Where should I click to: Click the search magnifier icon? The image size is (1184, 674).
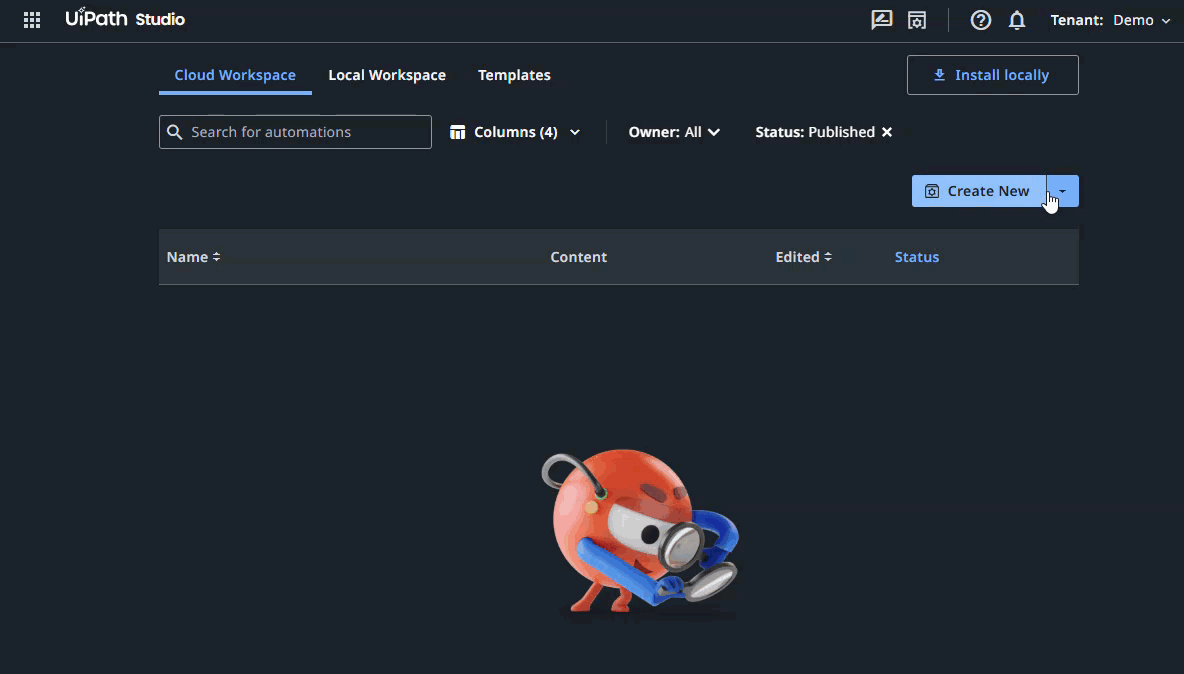coord(174,132)
